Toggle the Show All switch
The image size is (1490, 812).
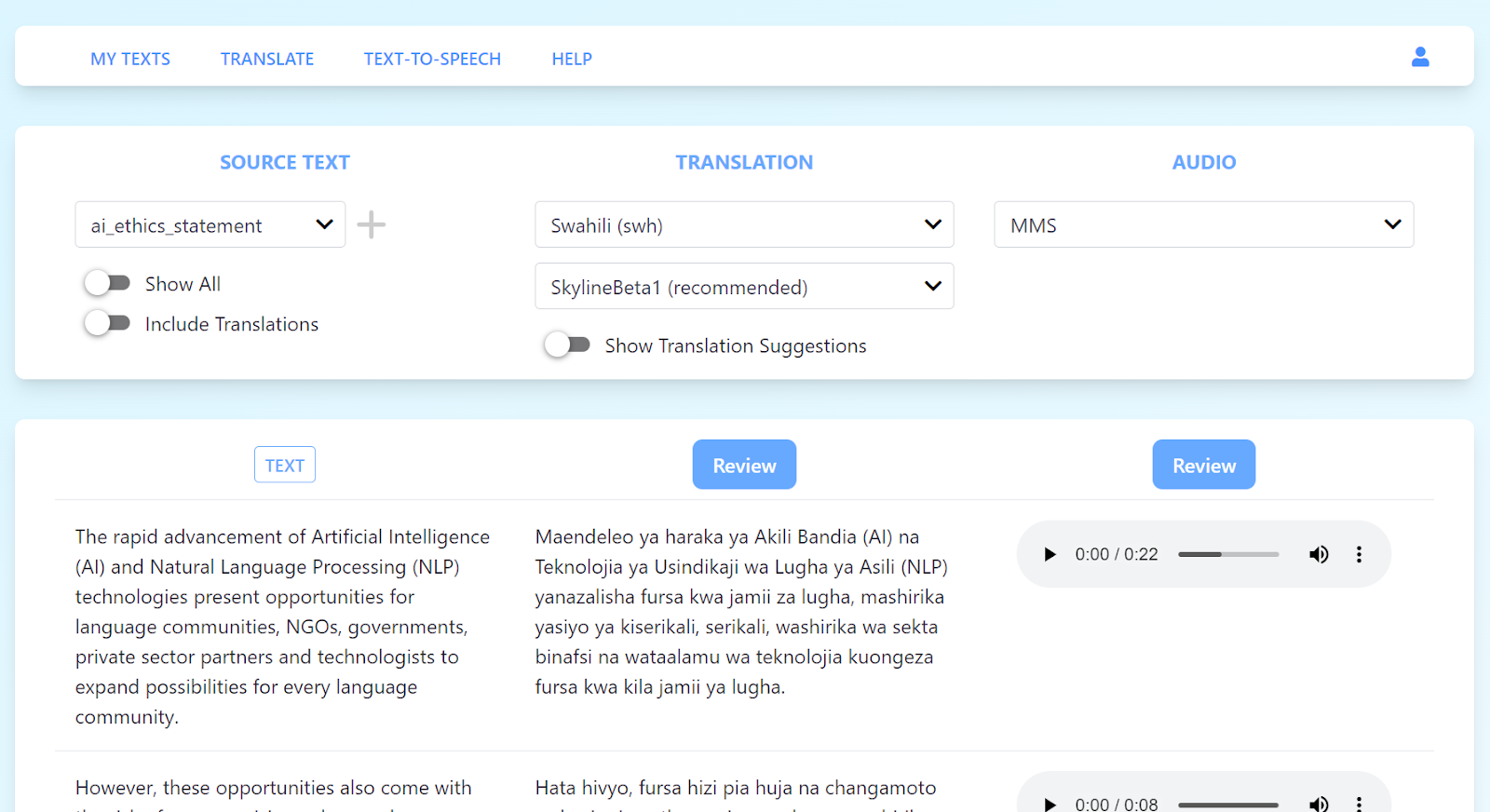click(x=107, y=283)
